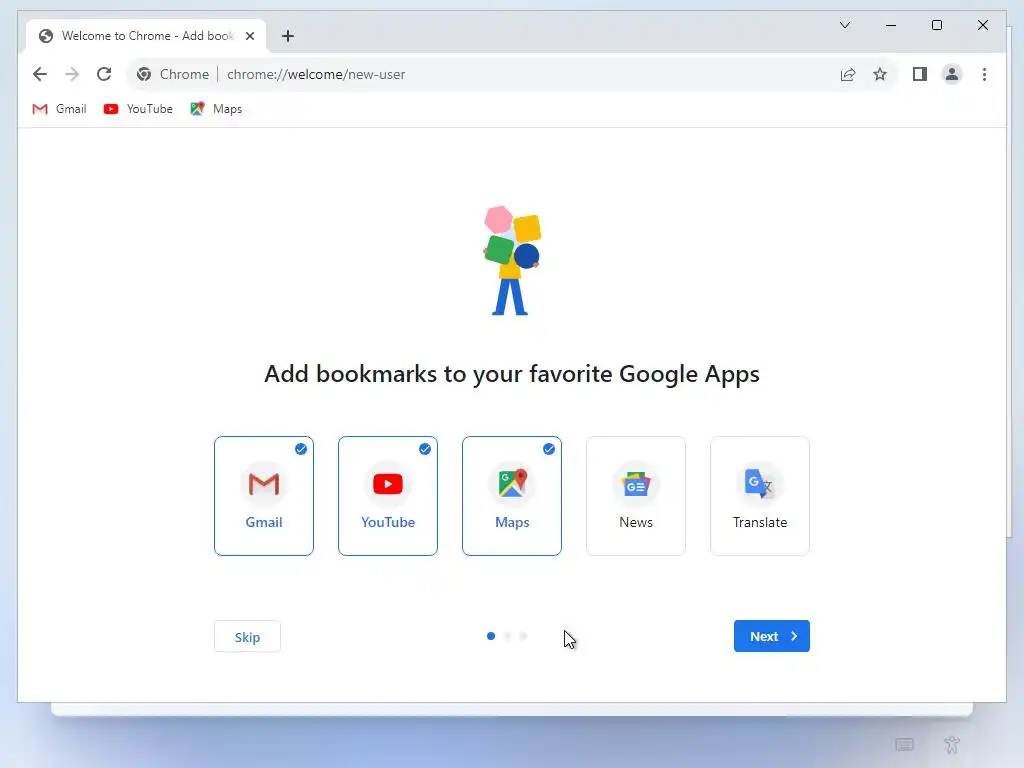Open the Gmail bookmark in the bookmarks bar
1024x768 pixels.
point(59,109)
